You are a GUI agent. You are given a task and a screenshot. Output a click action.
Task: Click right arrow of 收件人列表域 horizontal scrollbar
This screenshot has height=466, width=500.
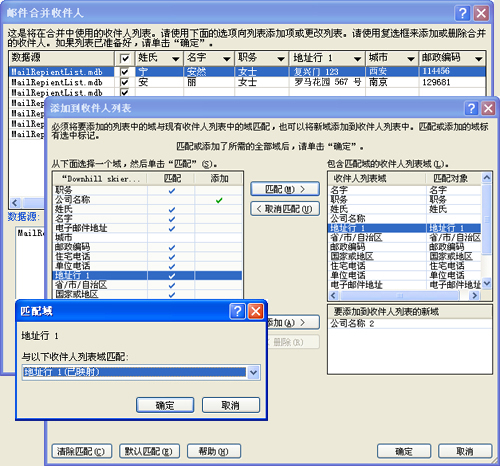point(475,295)
